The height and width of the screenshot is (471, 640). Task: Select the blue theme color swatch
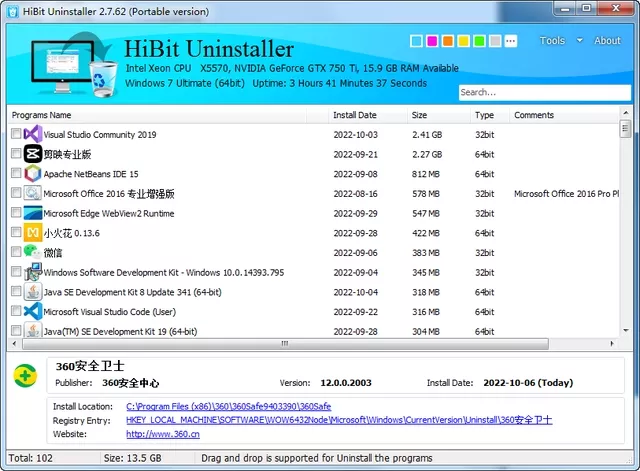click(x=416, y=41)
